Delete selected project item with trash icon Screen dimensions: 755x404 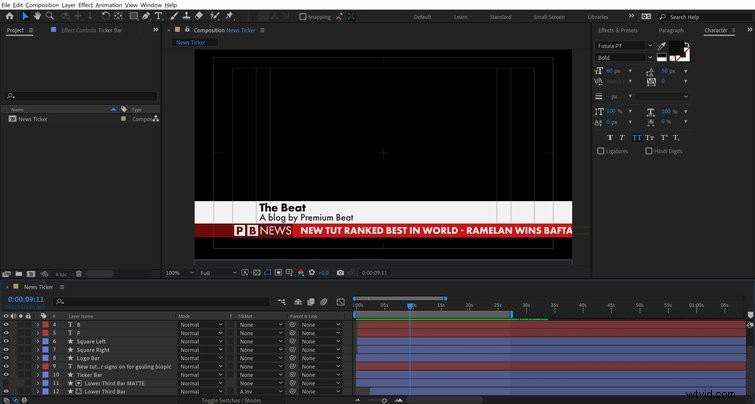78,274
